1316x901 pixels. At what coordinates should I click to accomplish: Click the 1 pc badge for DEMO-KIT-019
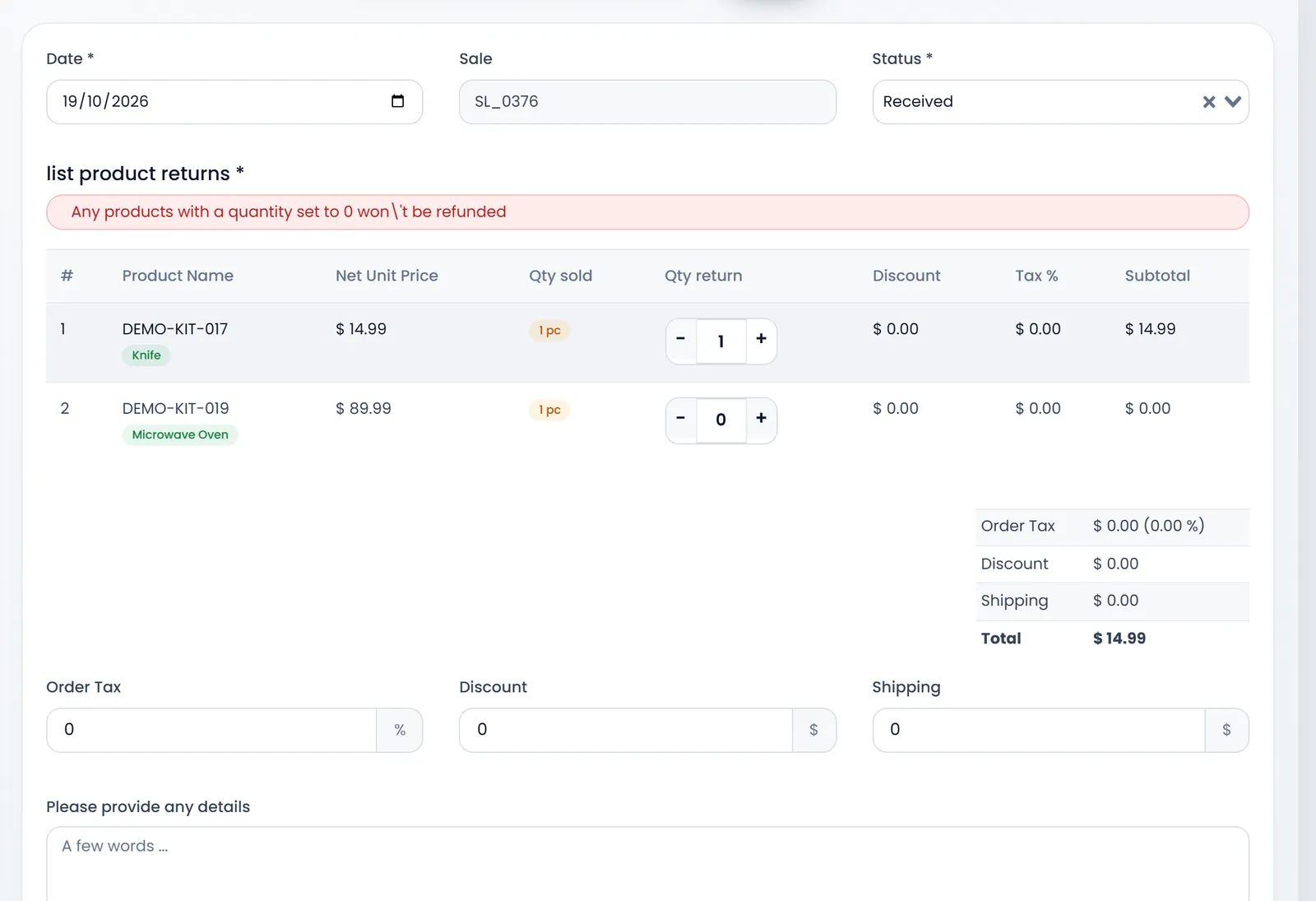549,411
